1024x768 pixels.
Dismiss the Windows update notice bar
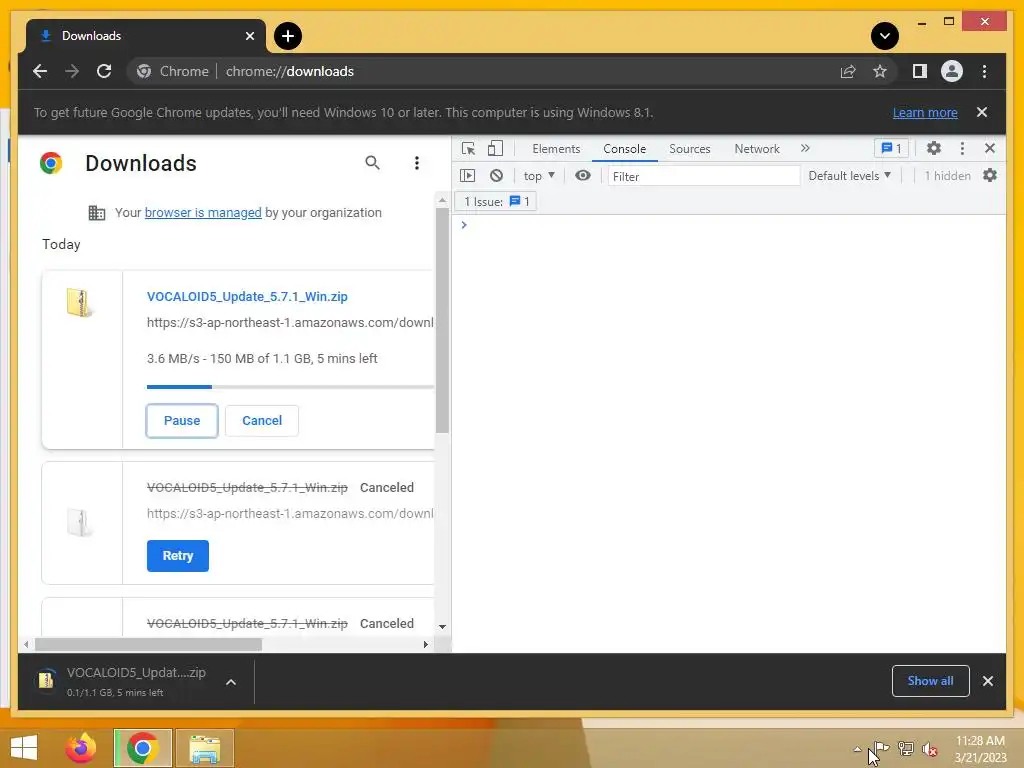click(982, 112)
